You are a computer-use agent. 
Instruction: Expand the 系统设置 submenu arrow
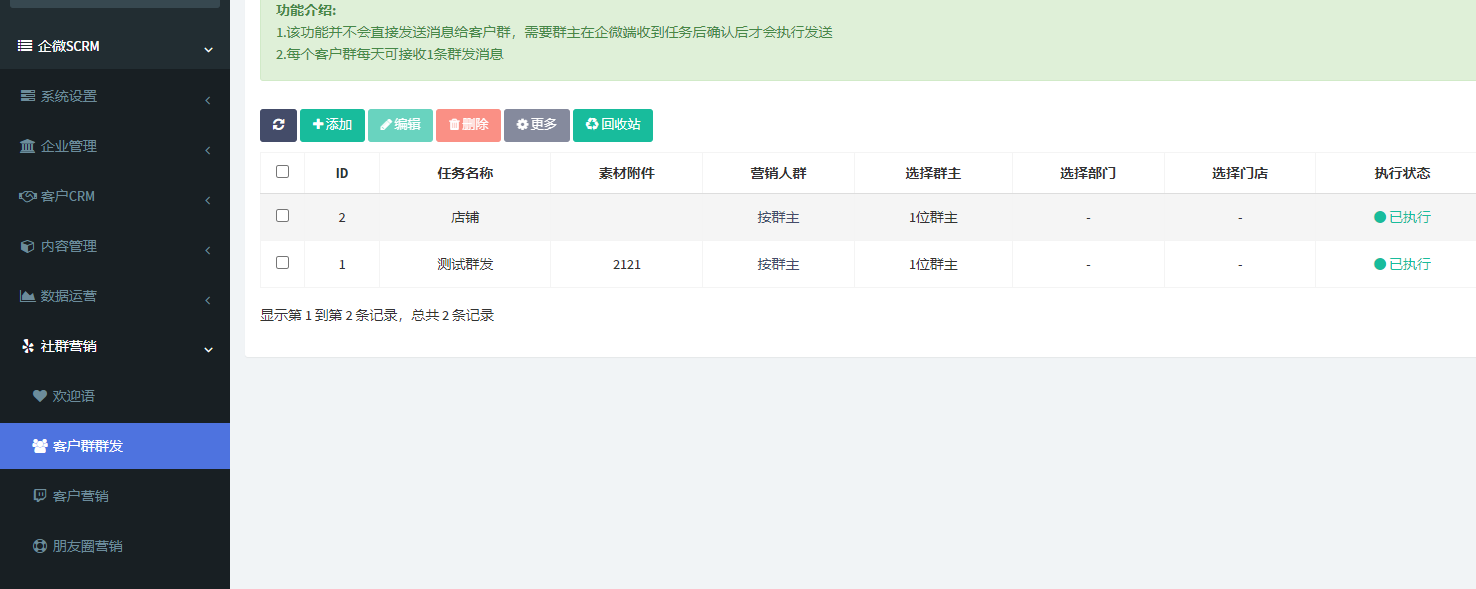[x=207, y=100]
